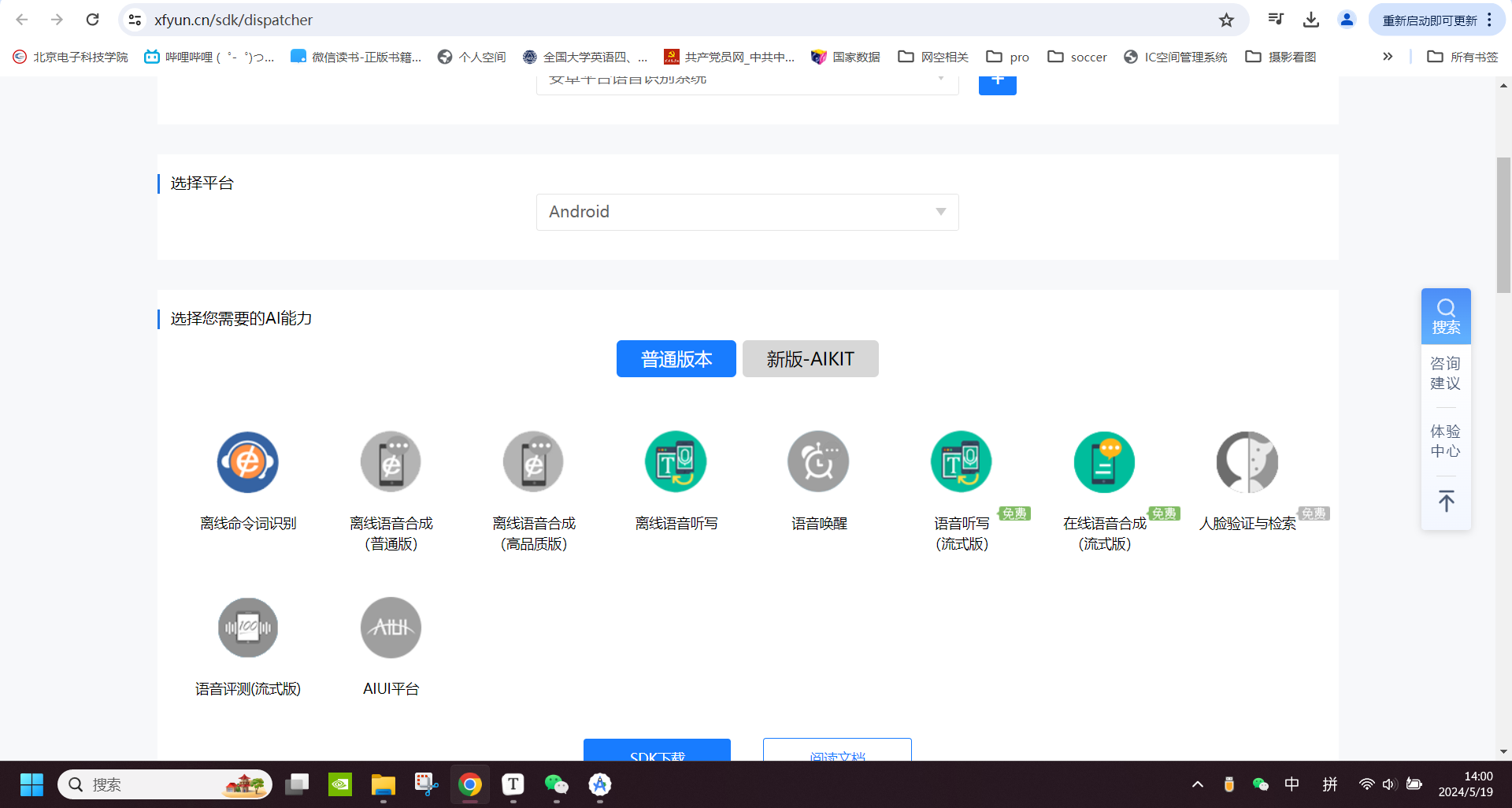Open the media control icon in toolbar

click(1276, 20)
